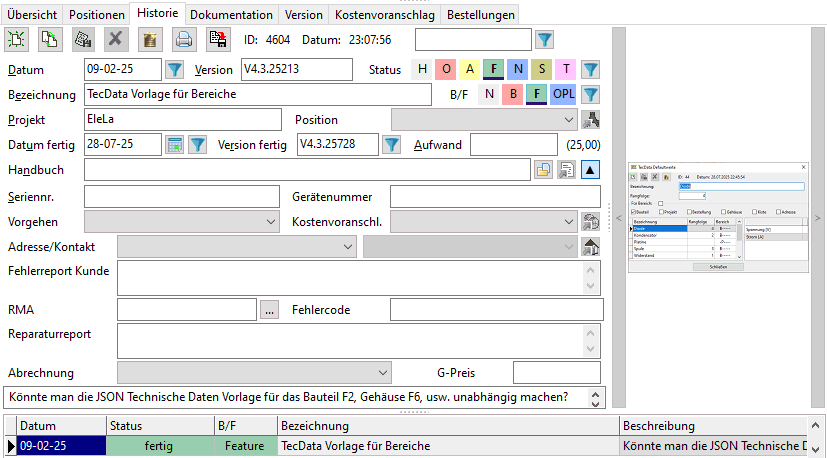This screenshot has width=827, height=458.
Task: Click the jump-to-address house icon
Action: click(591, 246)
